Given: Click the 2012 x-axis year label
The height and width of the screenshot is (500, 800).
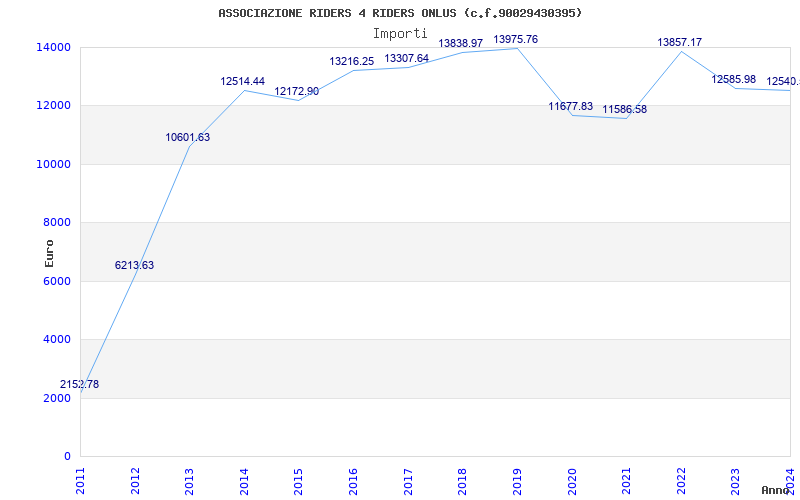Looking at the screenshot, I should [135, 481].
